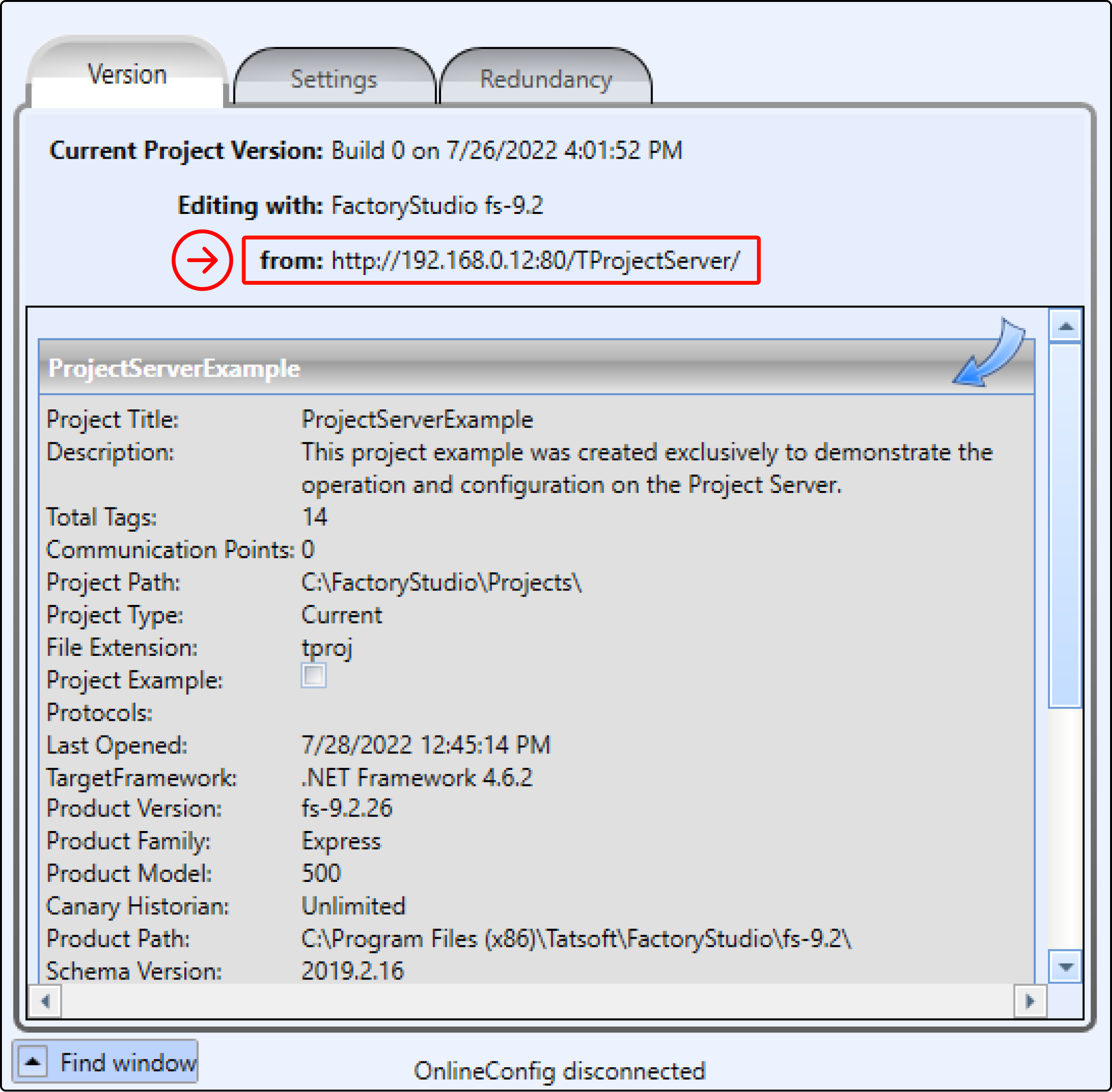Click Canary Historian value Unlimited
This screenshot has width=1112, height=1092.
click(353, 906)
